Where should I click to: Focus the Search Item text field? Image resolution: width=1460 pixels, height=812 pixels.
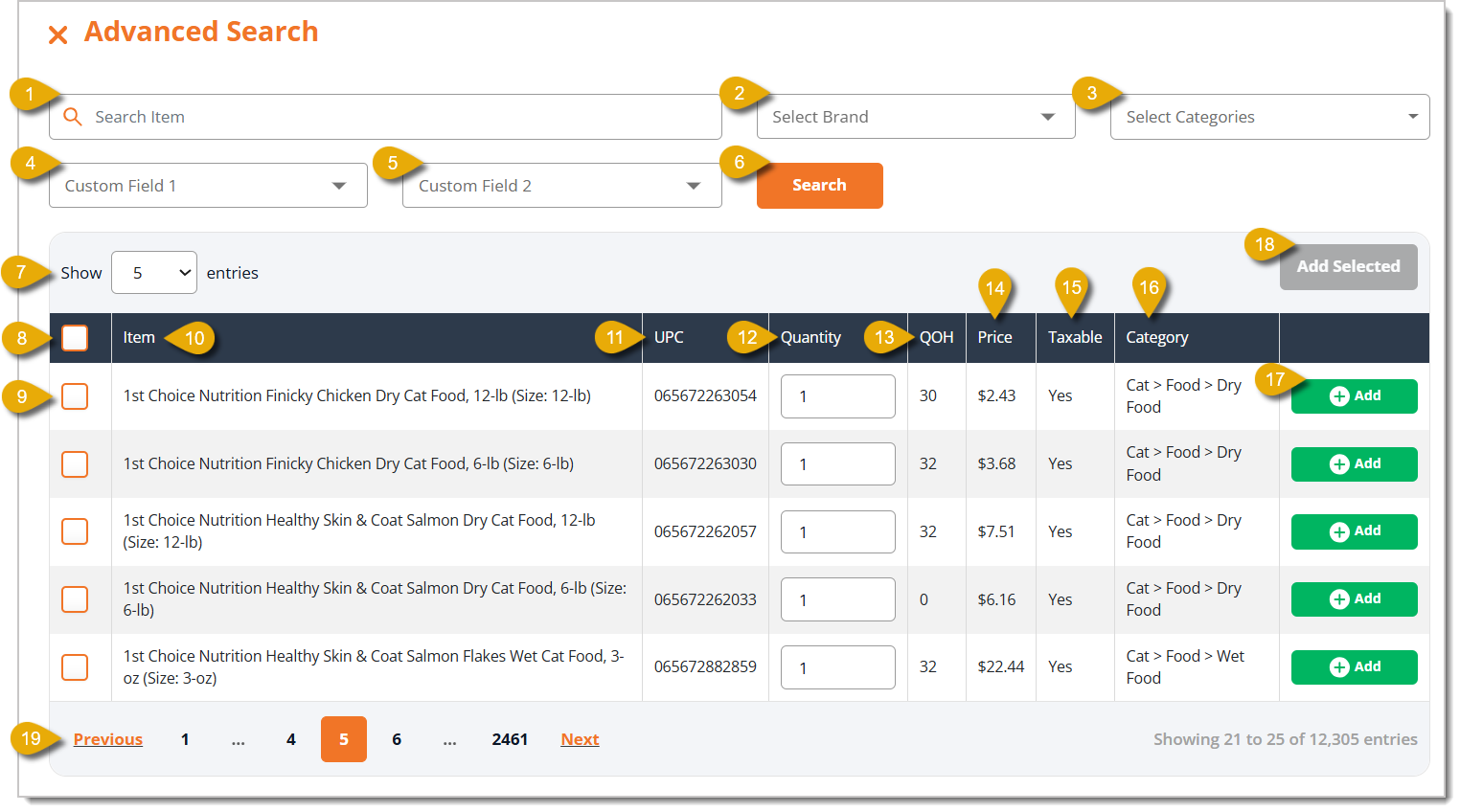click(x=385, y=117)
